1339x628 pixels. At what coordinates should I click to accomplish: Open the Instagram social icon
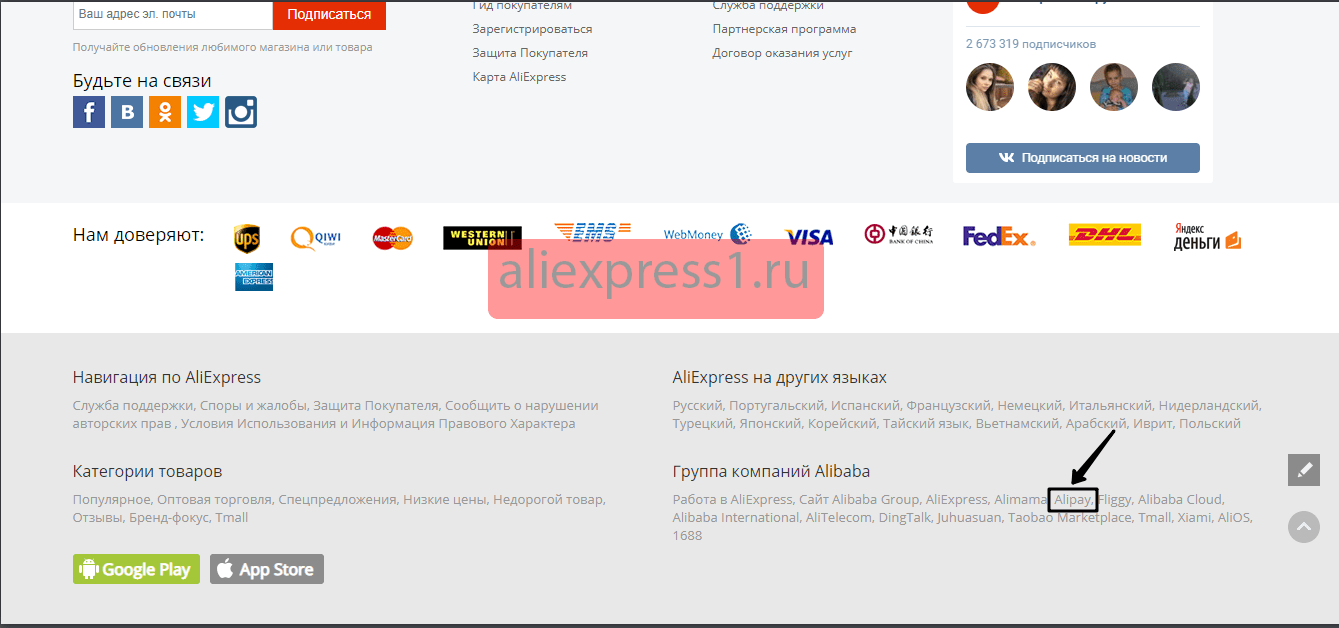tap(241, 112)
